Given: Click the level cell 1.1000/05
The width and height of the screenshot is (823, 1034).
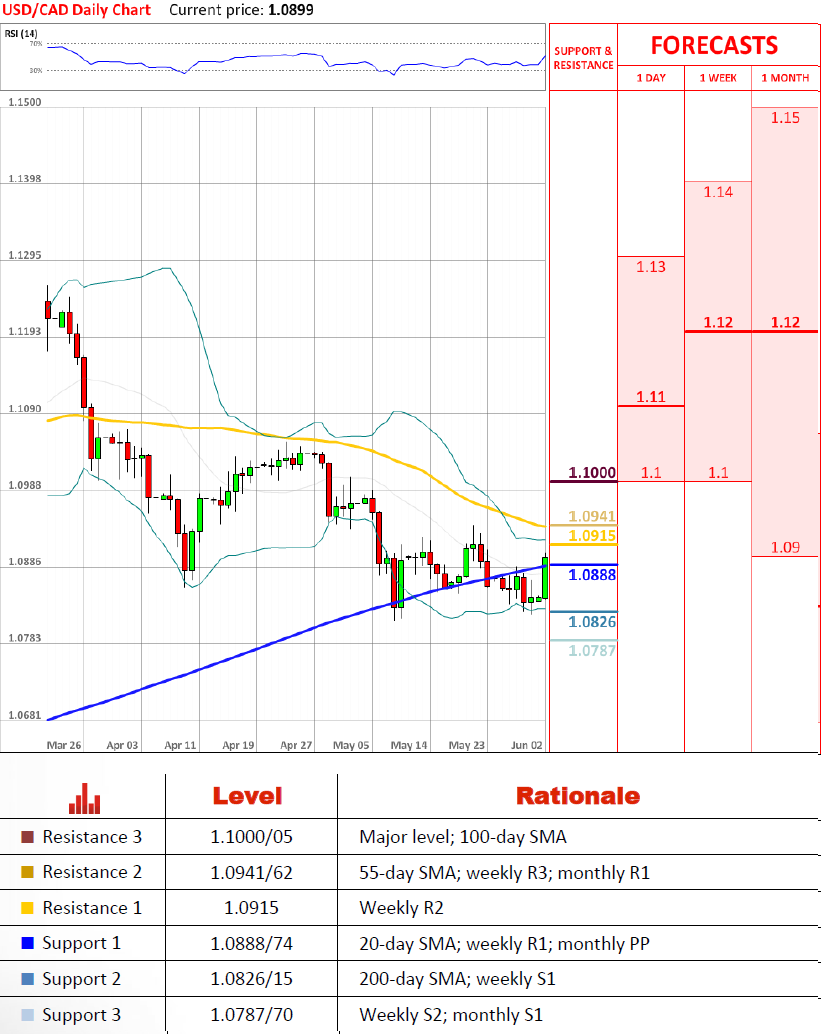Looking at the screenshot, I should 251,837.
